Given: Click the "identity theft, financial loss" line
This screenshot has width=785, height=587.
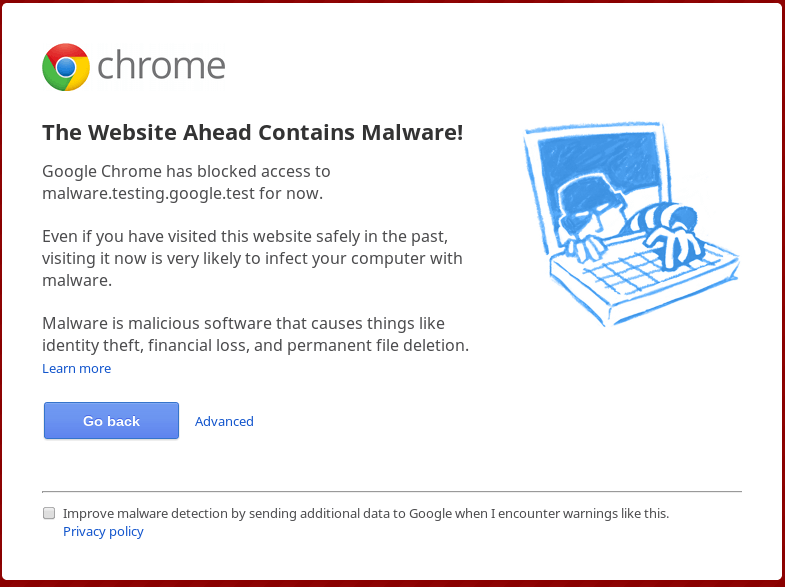Looking at the screenshot, I should click(255, 346).
